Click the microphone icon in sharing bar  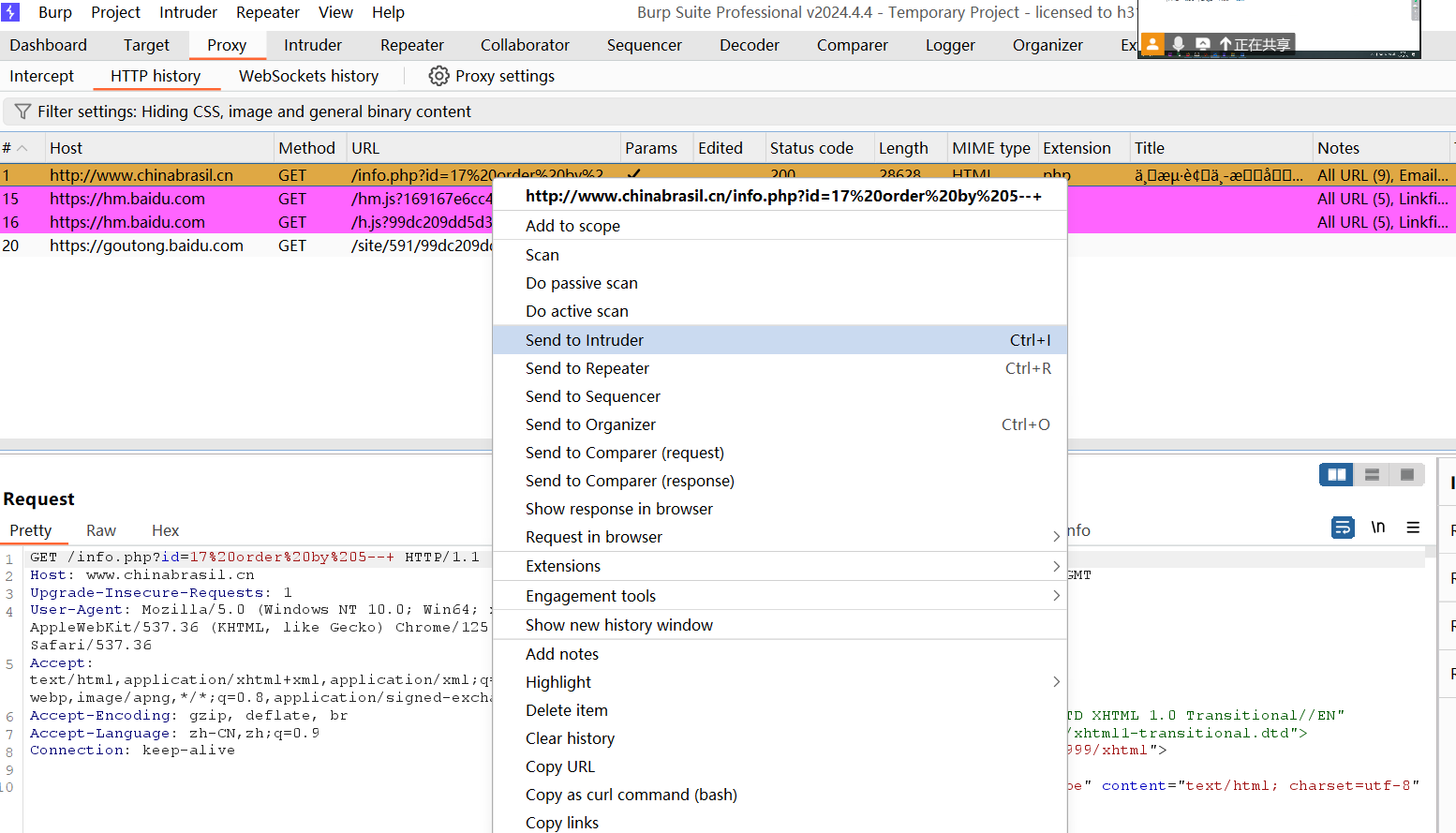[x=1178, y=44]
